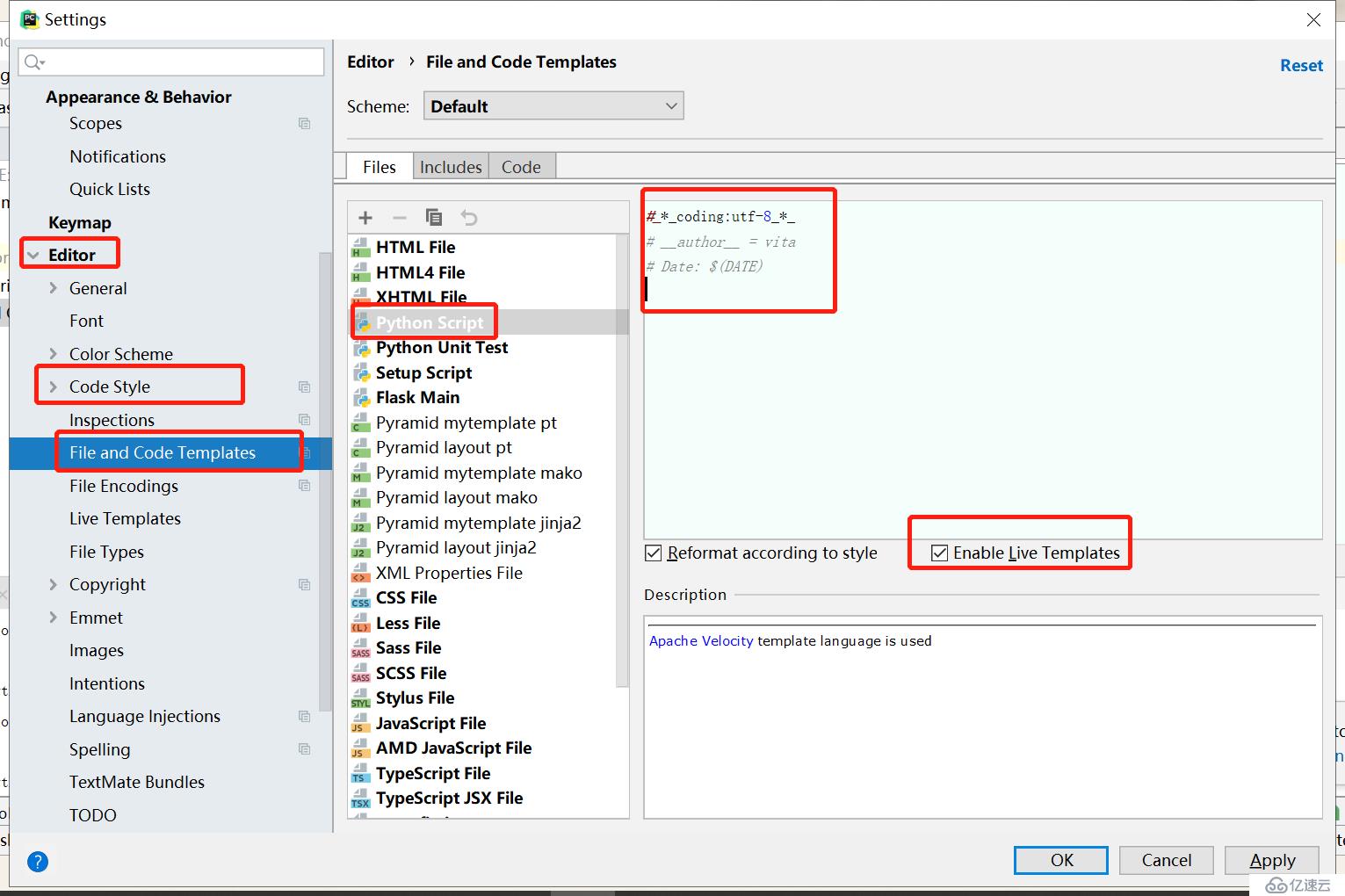Click the project-level icon beside File Encodings
The width and height of the screenshot is (1345, 896).
[x=304, y=486]
